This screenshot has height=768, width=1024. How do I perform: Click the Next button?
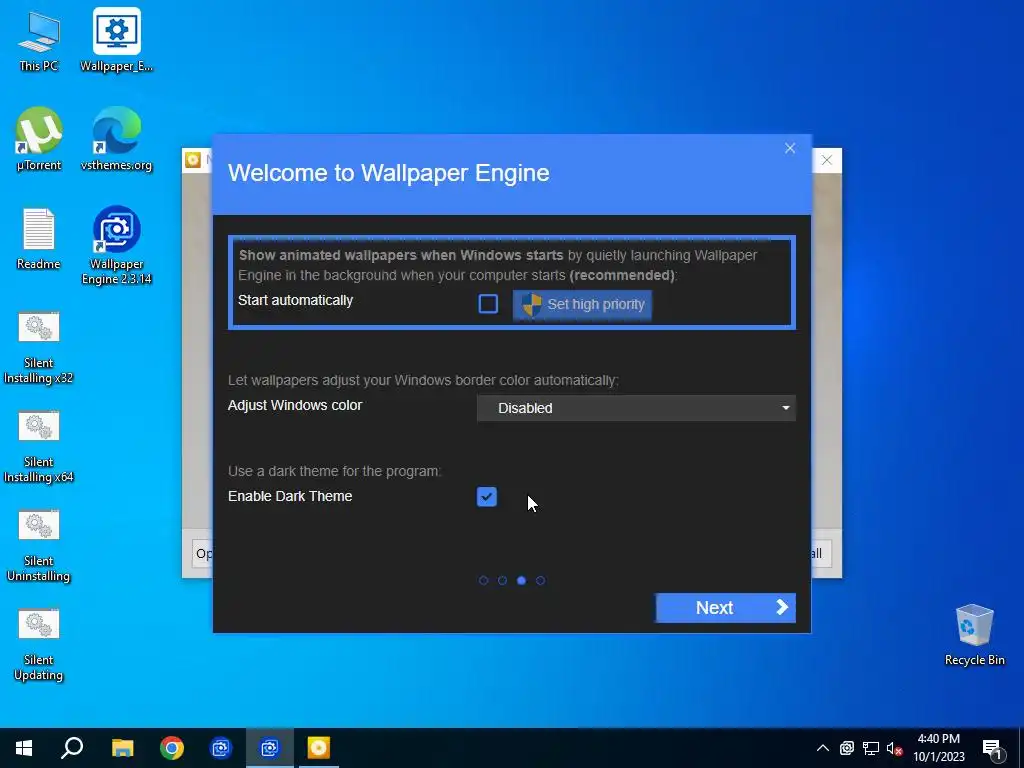[726, 607]
